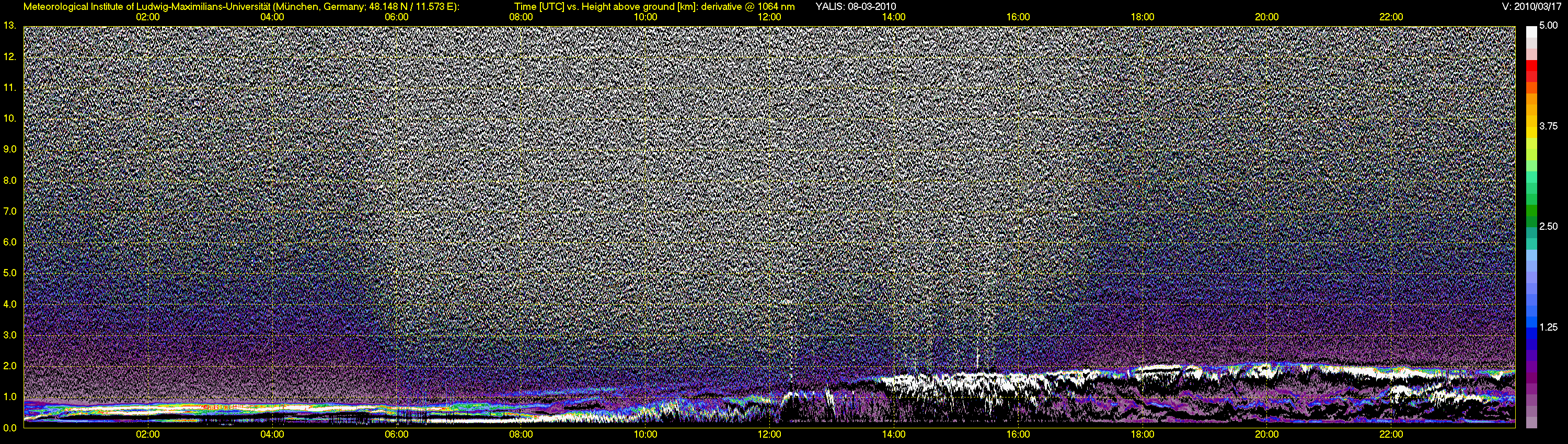Screen dimensions: 1568x444
Task: Click the 14:00 label on the top time axis
Action: (894, 17)
